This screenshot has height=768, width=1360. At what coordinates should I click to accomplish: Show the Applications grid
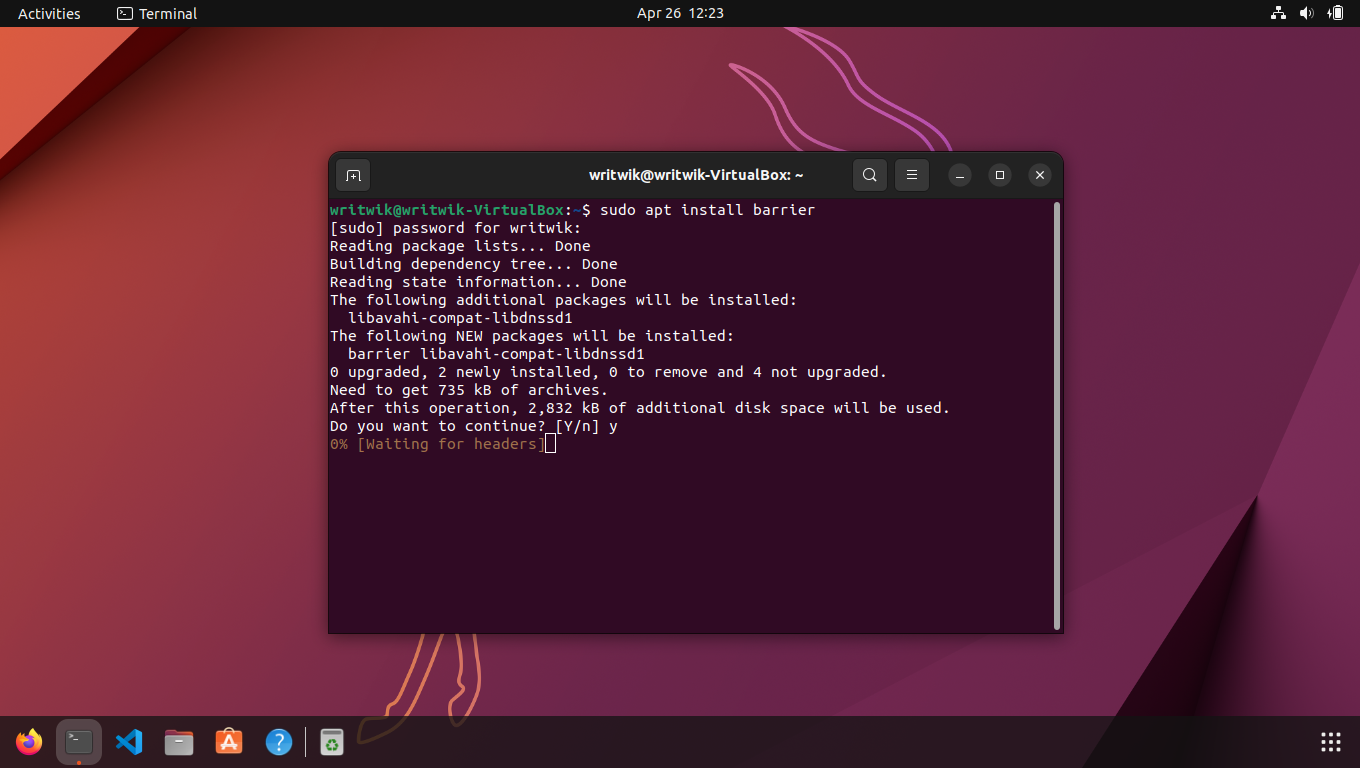pyautogui.click(x=1330, y=742)
